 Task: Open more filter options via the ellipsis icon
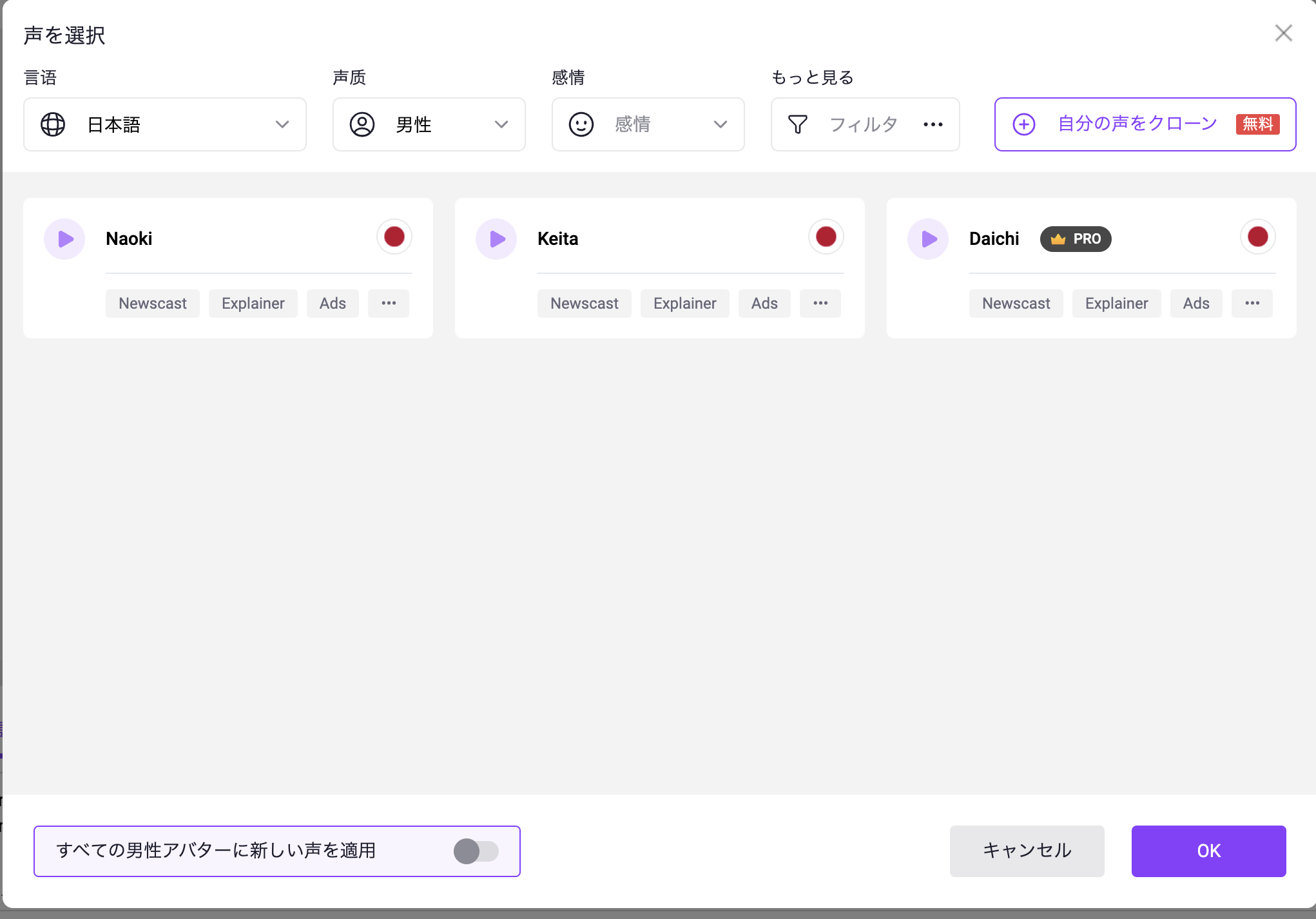coord(933,124)
